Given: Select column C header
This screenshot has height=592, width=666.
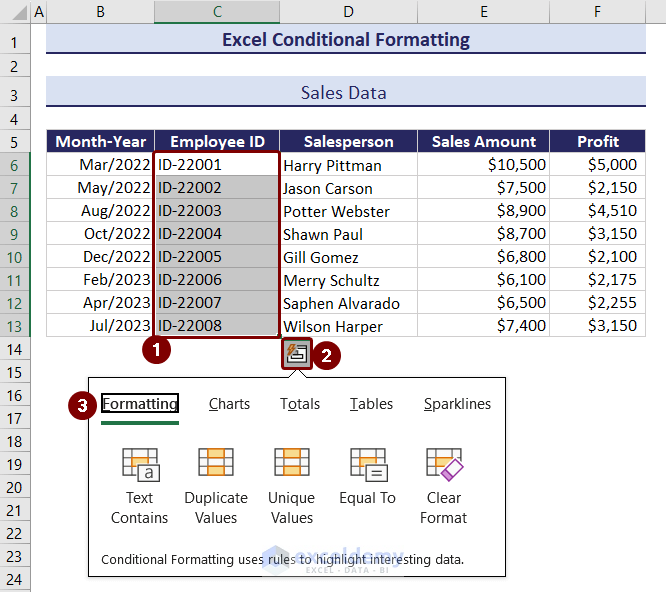Looking at the screenshot, I should (x=217, y=11).
